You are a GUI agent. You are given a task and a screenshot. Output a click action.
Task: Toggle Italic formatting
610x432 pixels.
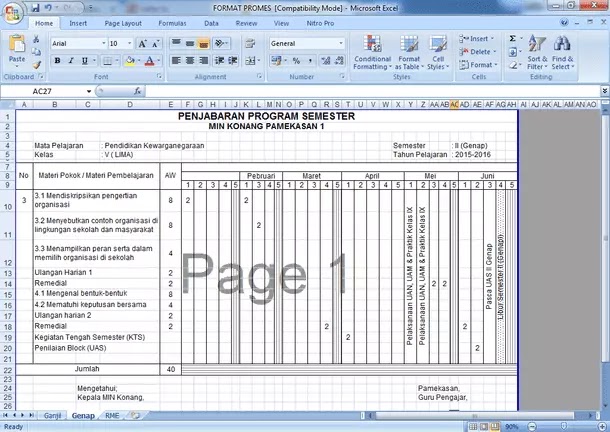71,61
